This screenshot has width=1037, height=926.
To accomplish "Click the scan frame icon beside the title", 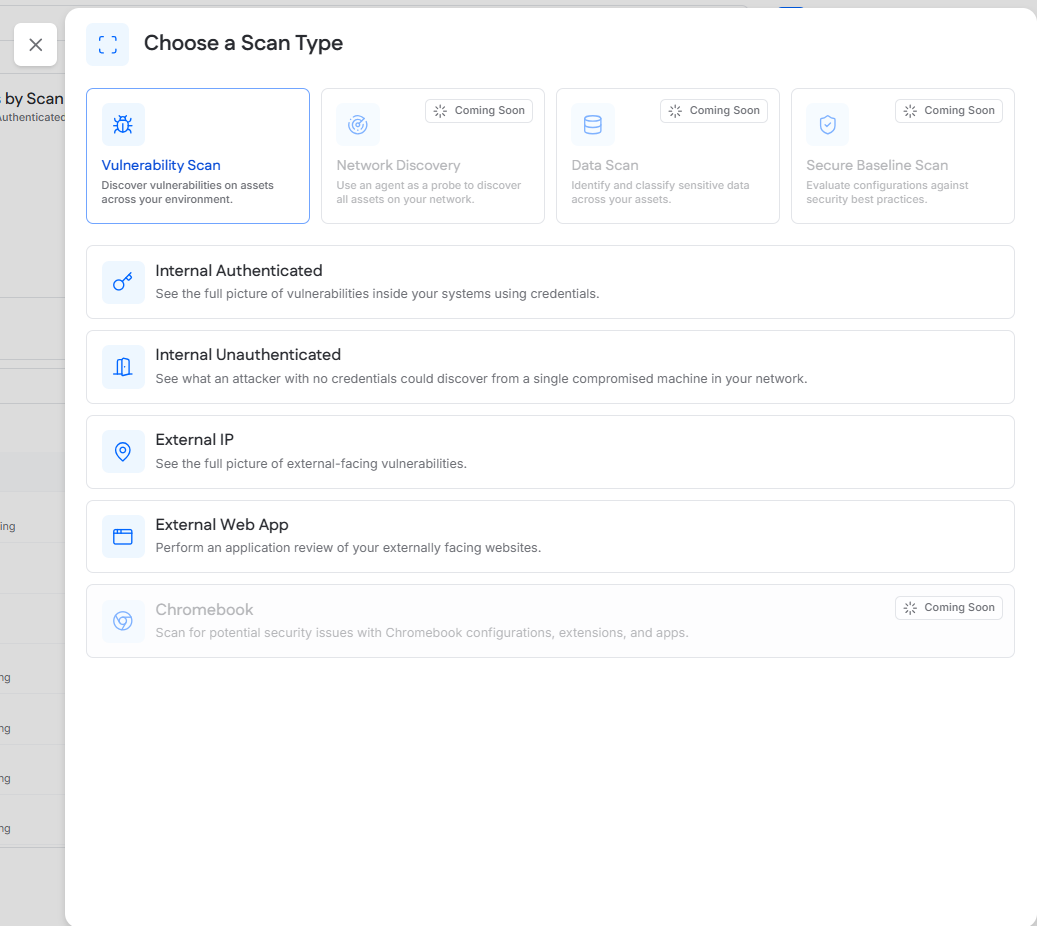I will 108,44.
